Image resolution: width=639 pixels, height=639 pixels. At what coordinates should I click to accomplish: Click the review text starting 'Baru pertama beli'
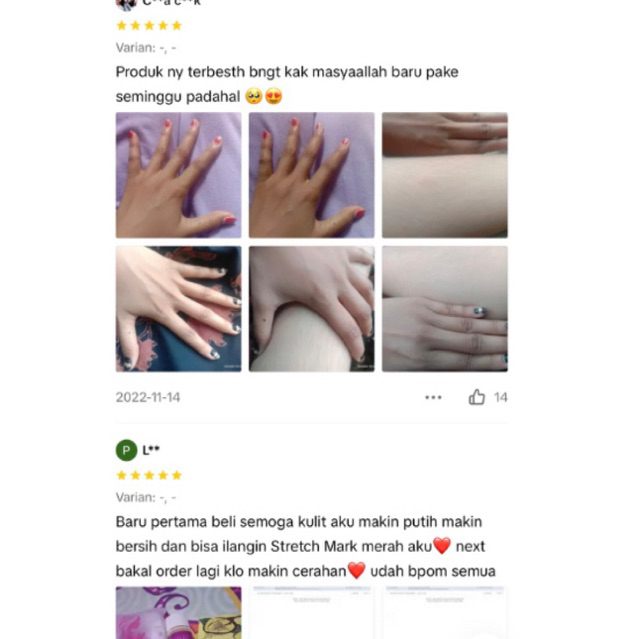306,546
